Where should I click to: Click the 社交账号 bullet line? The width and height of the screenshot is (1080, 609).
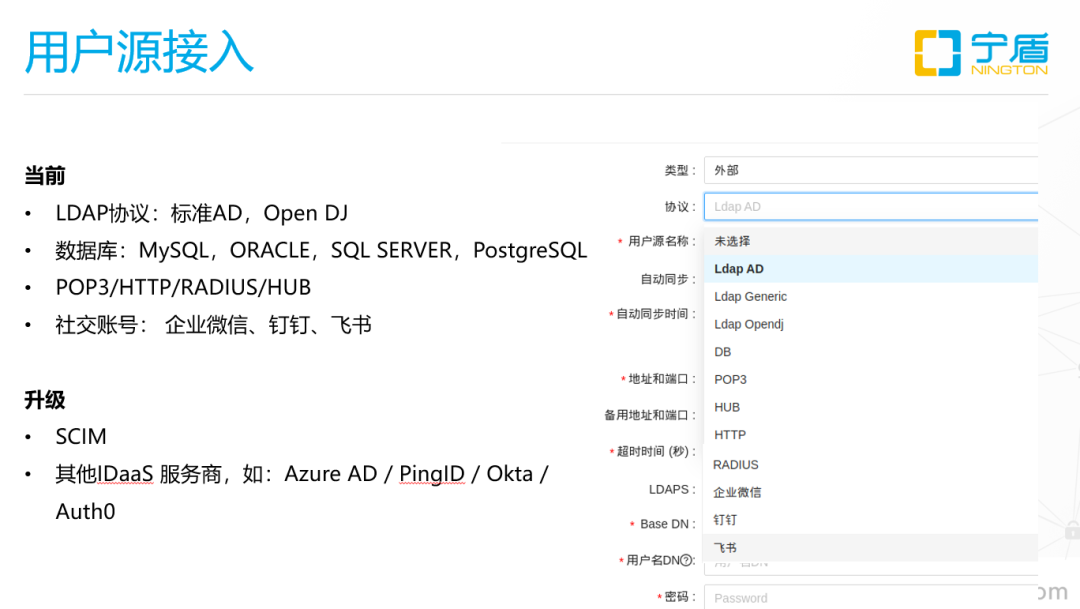coord(214,324)
